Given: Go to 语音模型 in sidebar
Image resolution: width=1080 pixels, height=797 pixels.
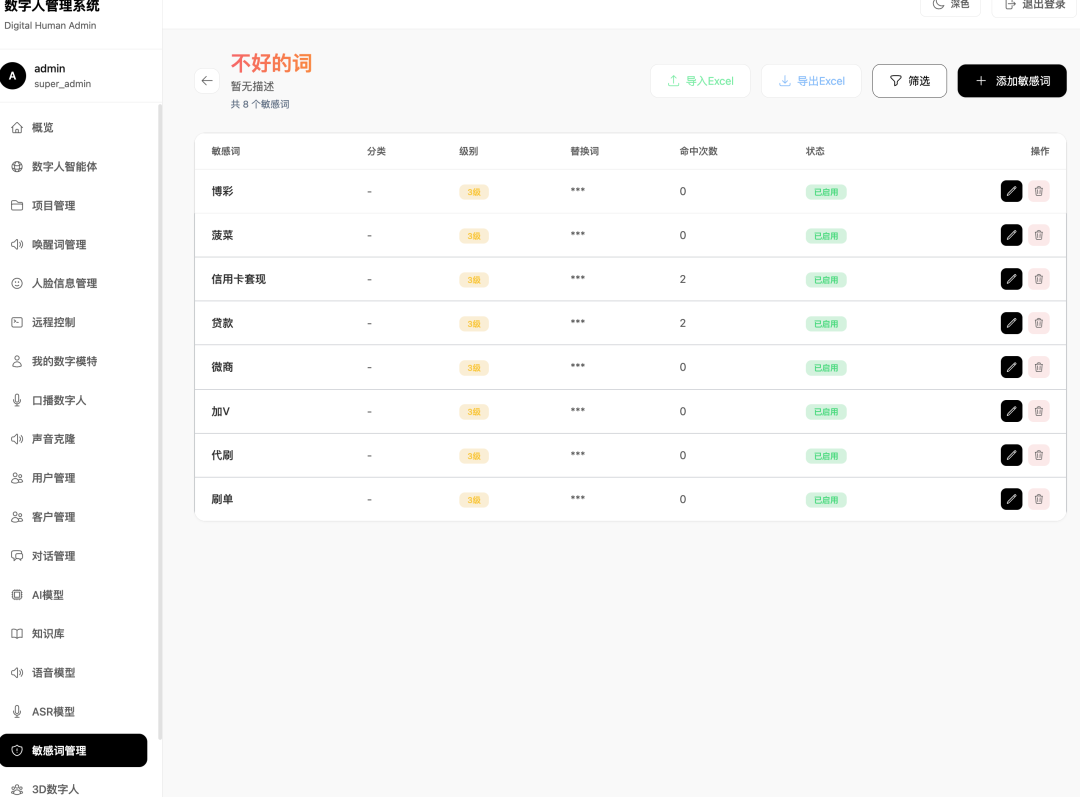Looking at the screenshot, I should pyautogui.click(x=74, y=672).
